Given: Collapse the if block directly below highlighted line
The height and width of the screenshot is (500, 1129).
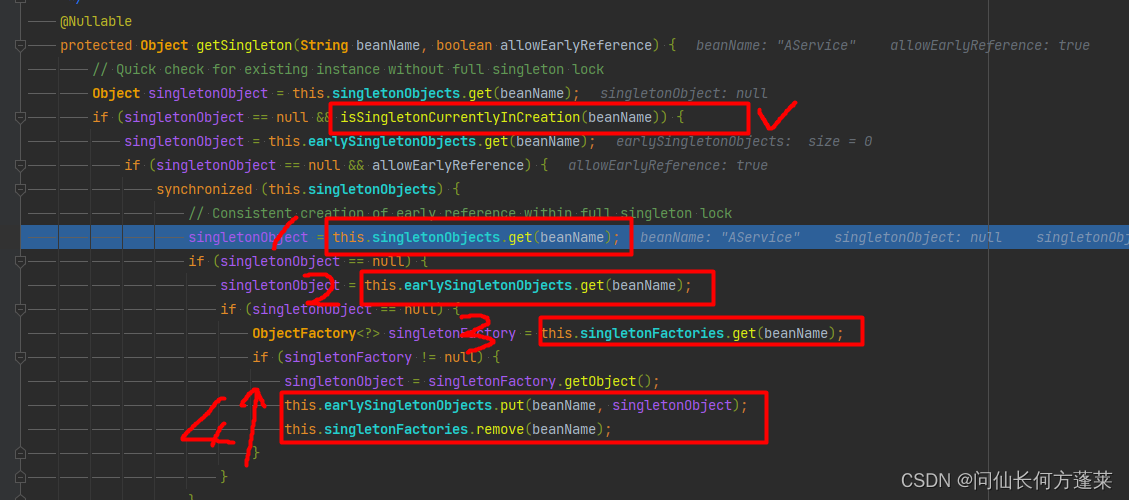Looking at the screenshot, I should tap(20, 262).
